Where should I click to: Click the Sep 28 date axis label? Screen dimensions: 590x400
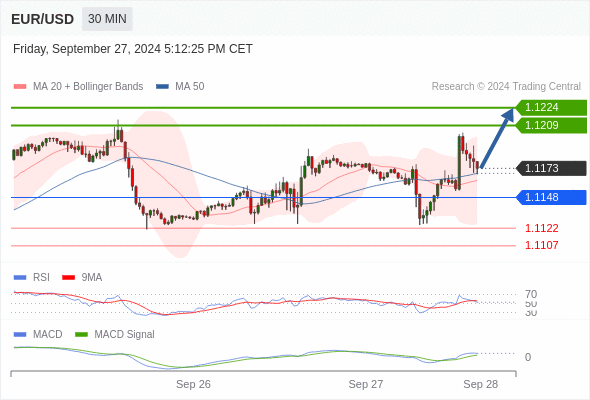pyautogui.click(x=481, y=384)
